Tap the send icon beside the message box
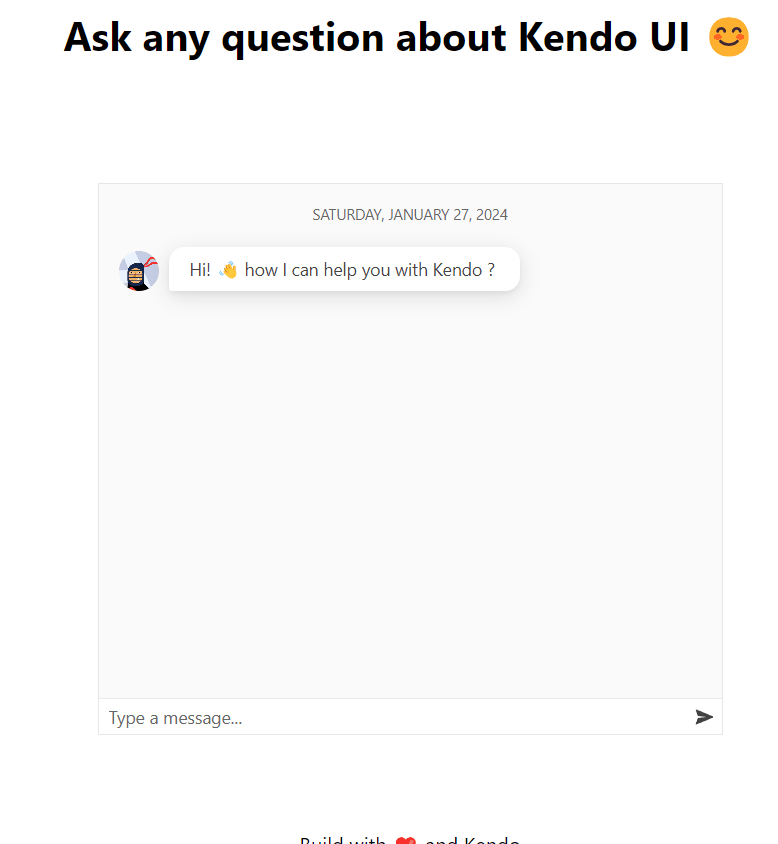Screen dimensions: 778x844 [x=704, y=717]
